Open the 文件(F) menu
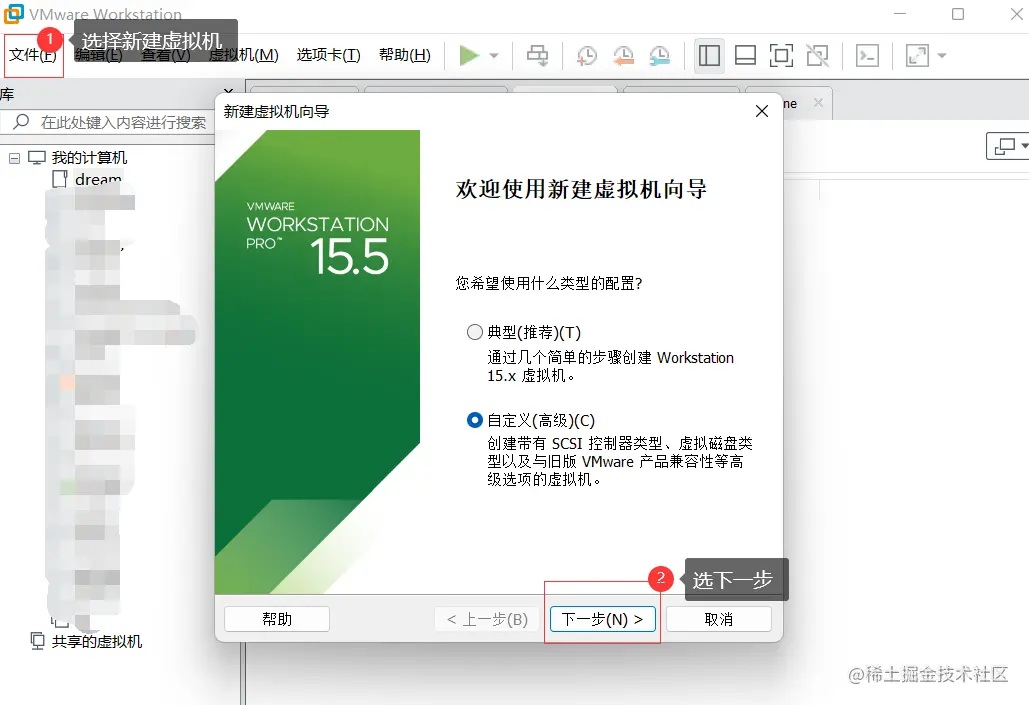 click(x=33, y=55)
